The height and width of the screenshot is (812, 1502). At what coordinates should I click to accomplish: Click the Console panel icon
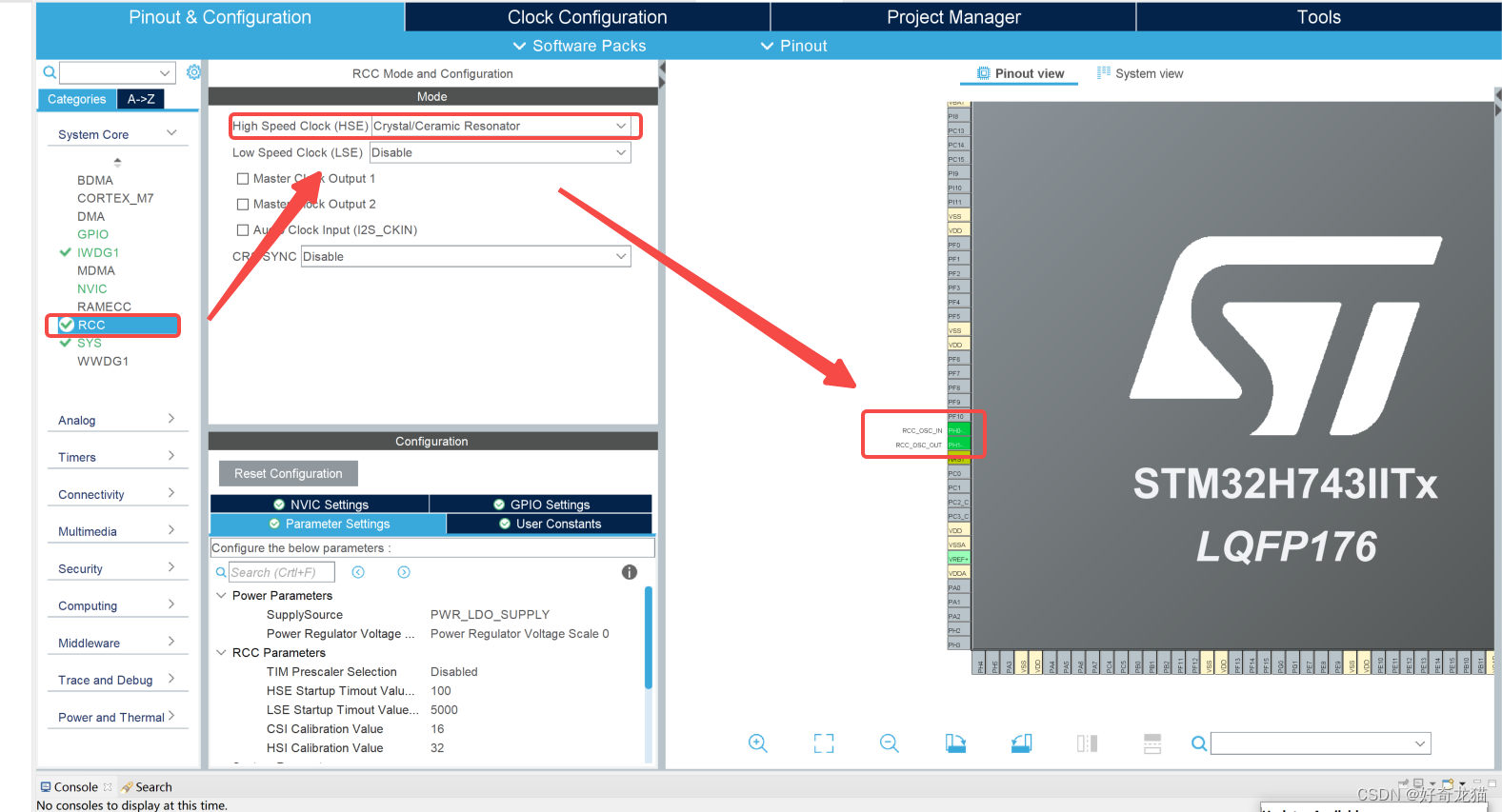[46, 787]
